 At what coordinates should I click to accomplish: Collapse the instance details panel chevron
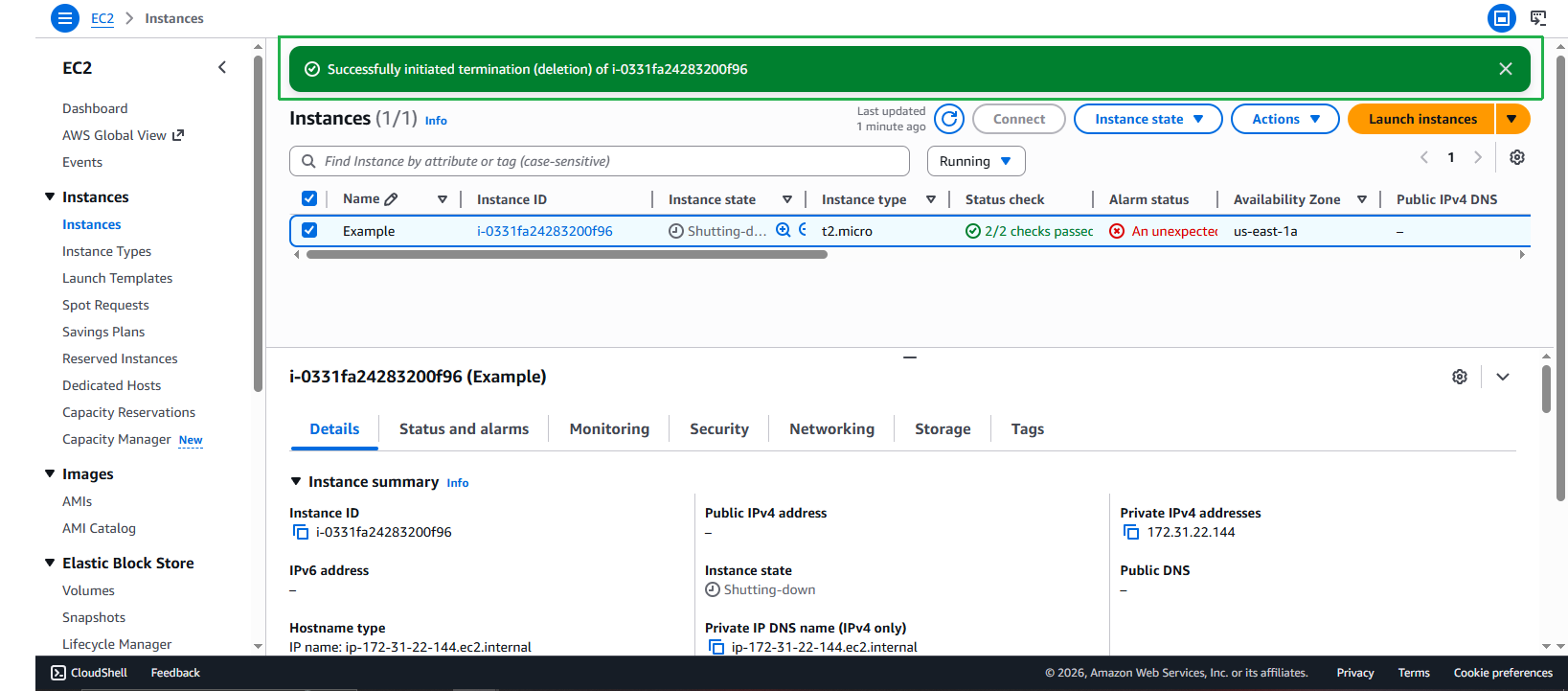pyautogui.click(x=1503, y=377)
